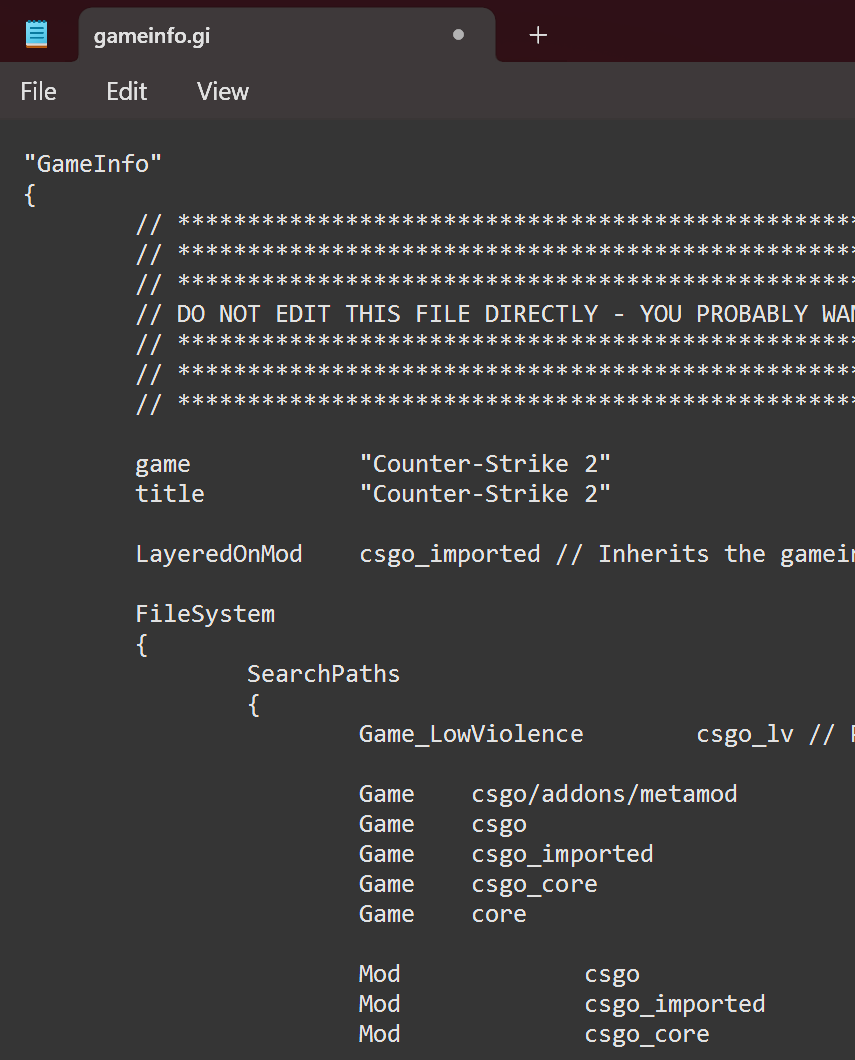
Task: Click the unsaved changes dot on the tab
Action: click(x=458, y=34)
